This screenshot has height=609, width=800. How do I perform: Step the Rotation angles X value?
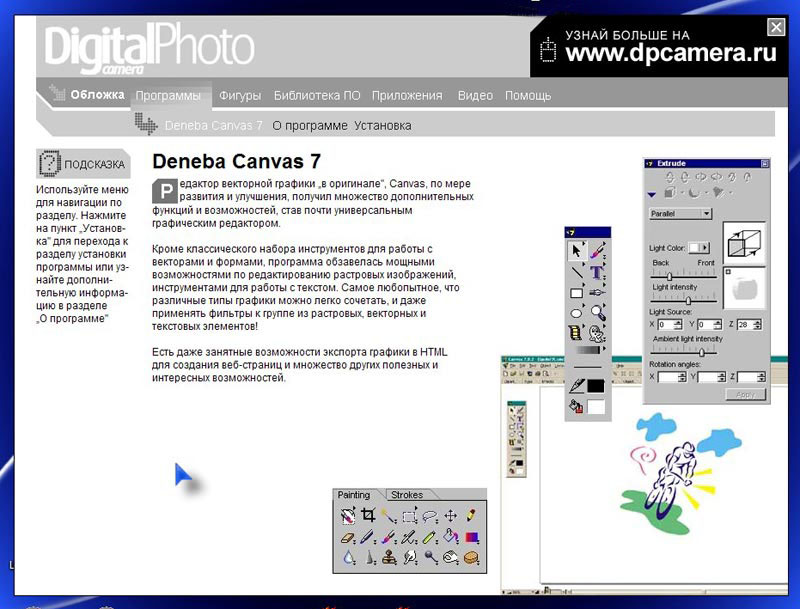682,377
